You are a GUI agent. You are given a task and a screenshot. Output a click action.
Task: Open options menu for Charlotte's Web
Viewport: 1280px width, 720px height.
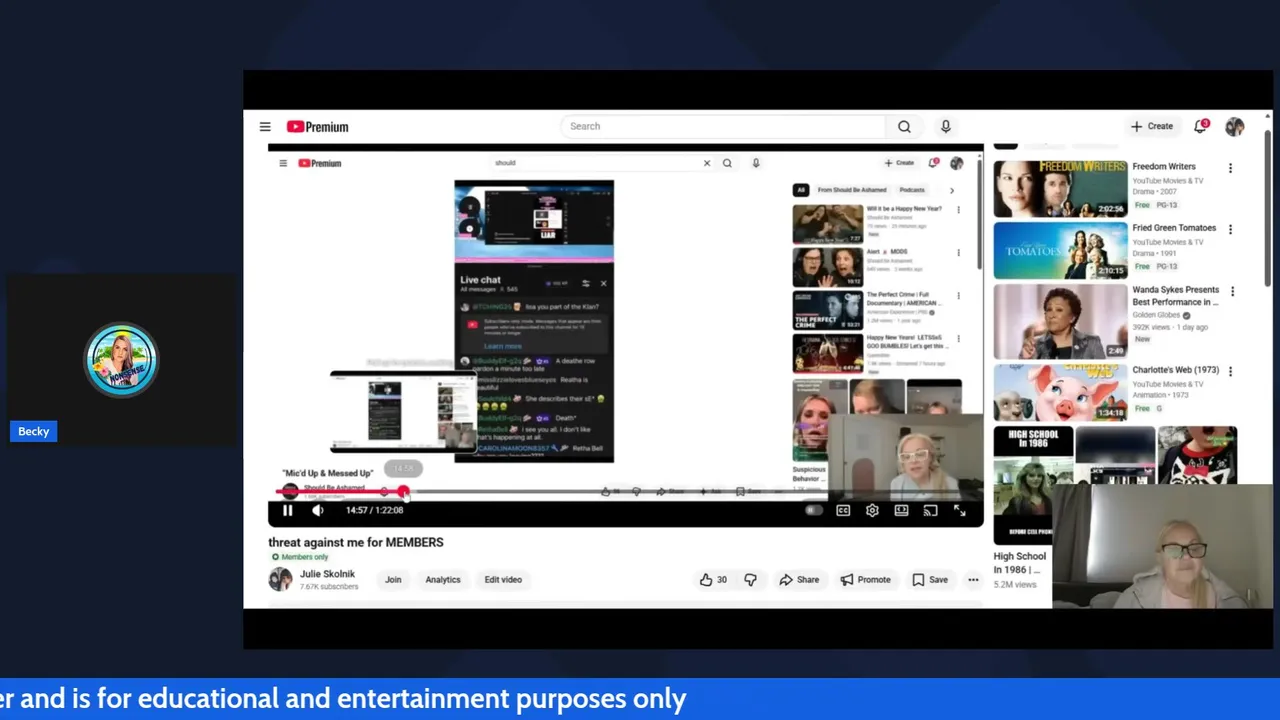[x=1230, y=371]
